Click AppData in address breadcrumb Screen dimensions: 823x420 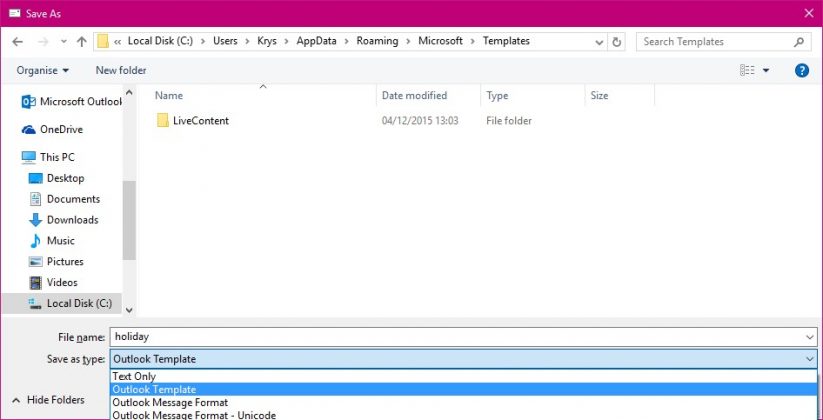point(316,41)
